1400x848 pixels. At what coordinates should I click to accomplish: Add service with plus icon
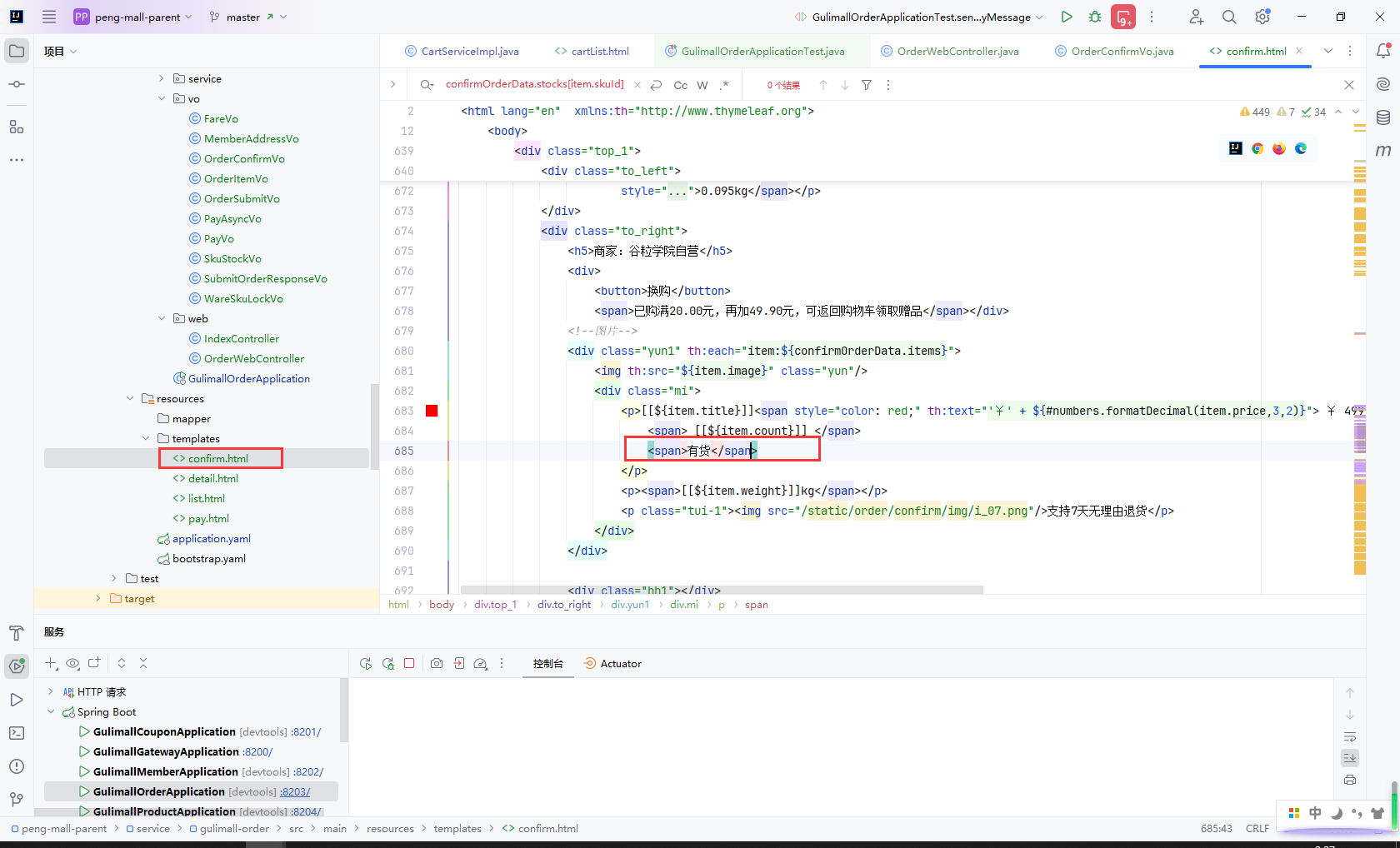pyautogui.click(x=52, y=663)
